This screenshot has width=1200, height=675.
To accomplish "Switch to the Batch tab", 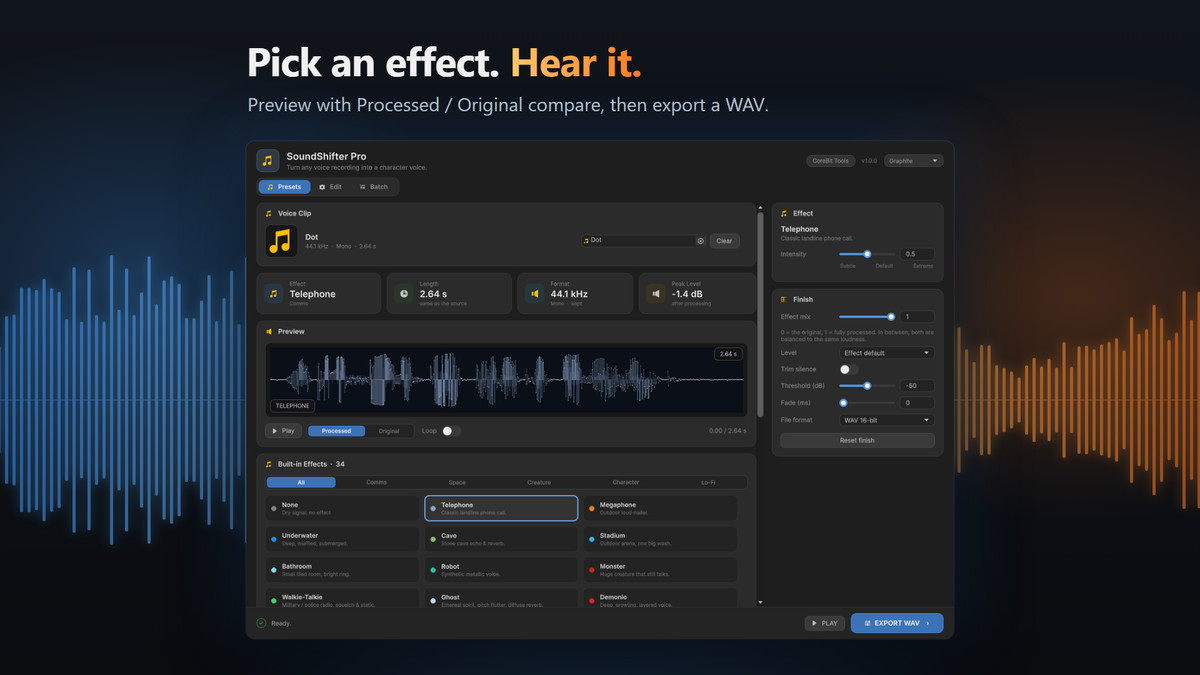I will tap(374, 187).
